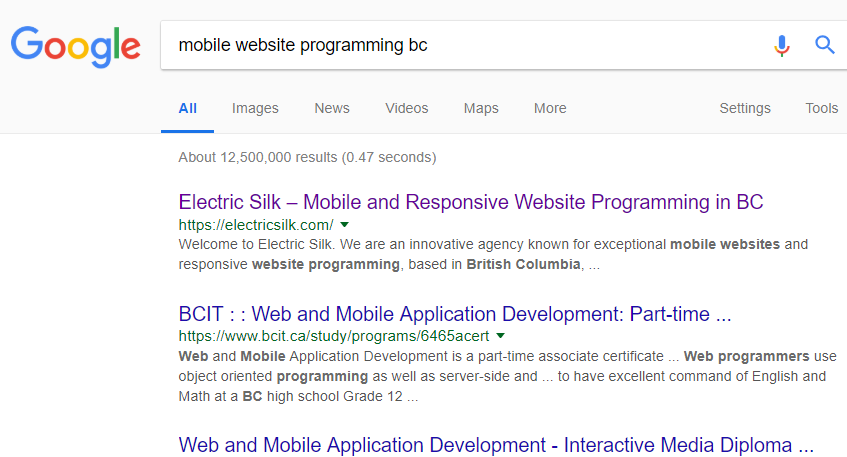Open the Videos results tab
The width and height of the screenshot is (847, 457).
click(406, 109)
